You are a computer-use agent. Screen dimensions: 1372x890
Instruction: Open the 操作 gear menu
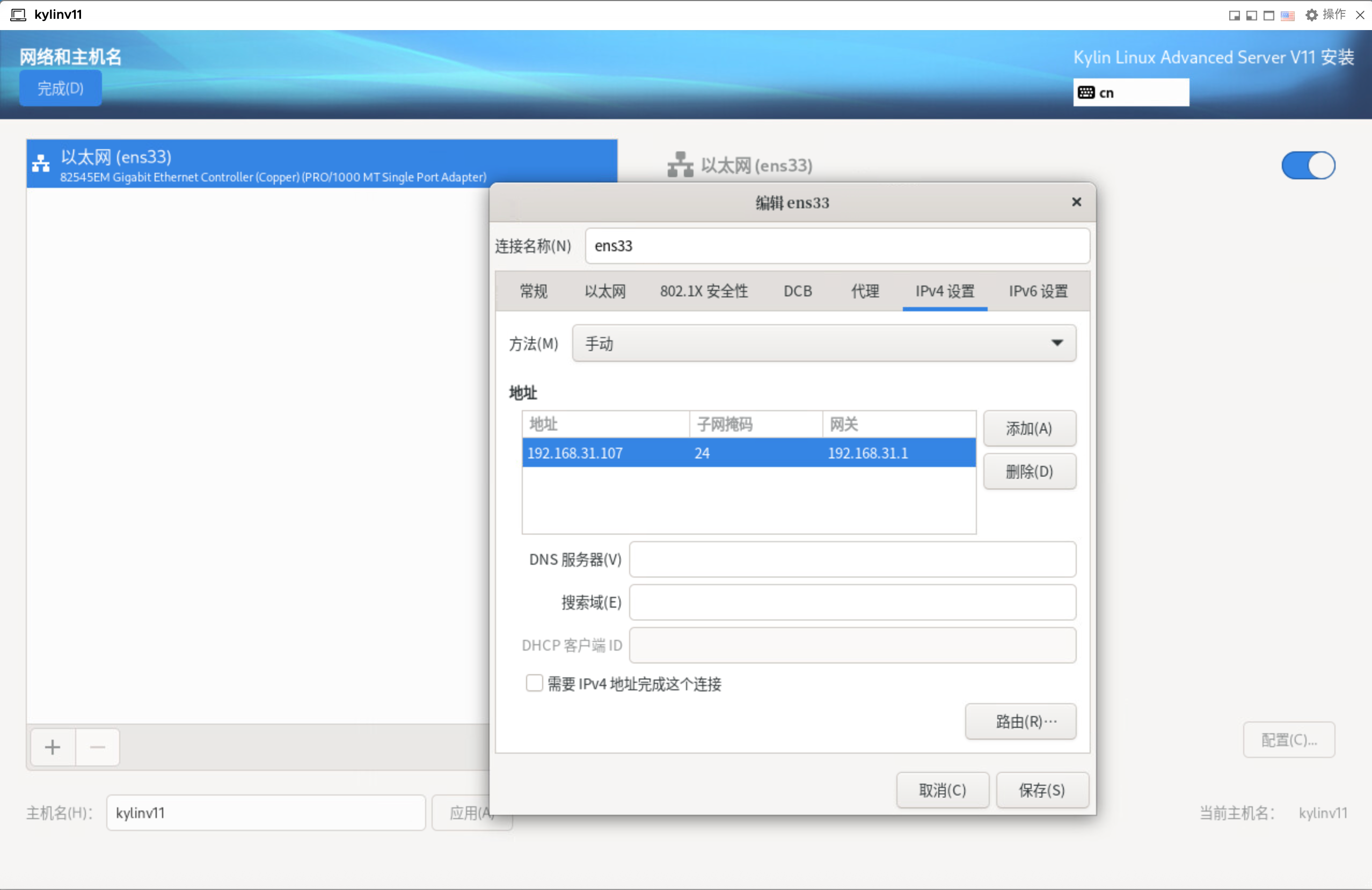[x=1325, y=15]
